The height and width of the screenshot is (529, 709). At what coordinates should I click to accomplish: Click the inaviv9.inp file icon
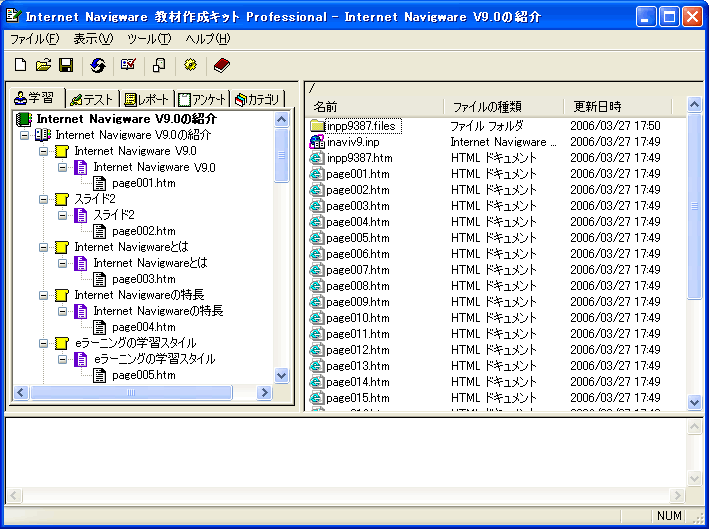(317, 142)
